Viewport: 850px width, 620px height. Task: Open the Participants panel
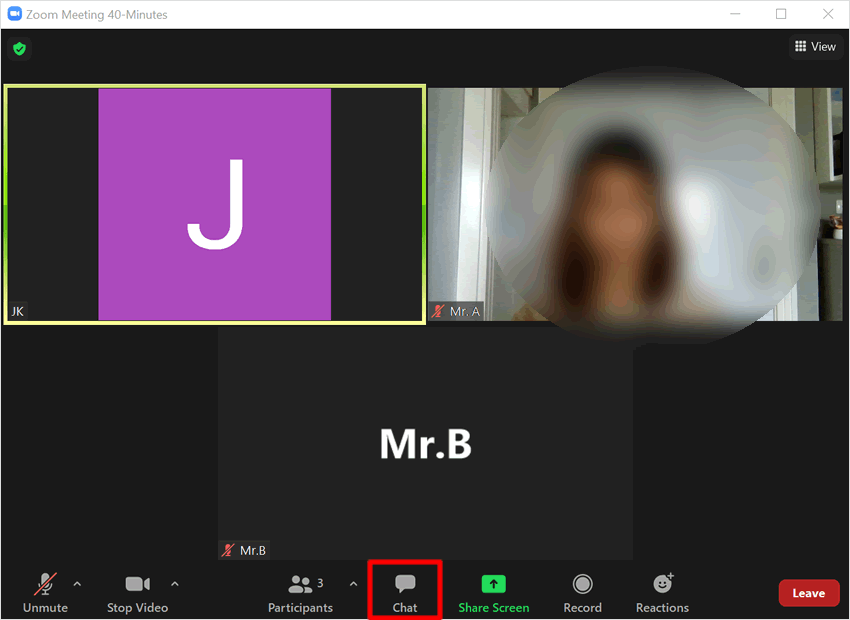pyautogui.click(x=300, y=593)
